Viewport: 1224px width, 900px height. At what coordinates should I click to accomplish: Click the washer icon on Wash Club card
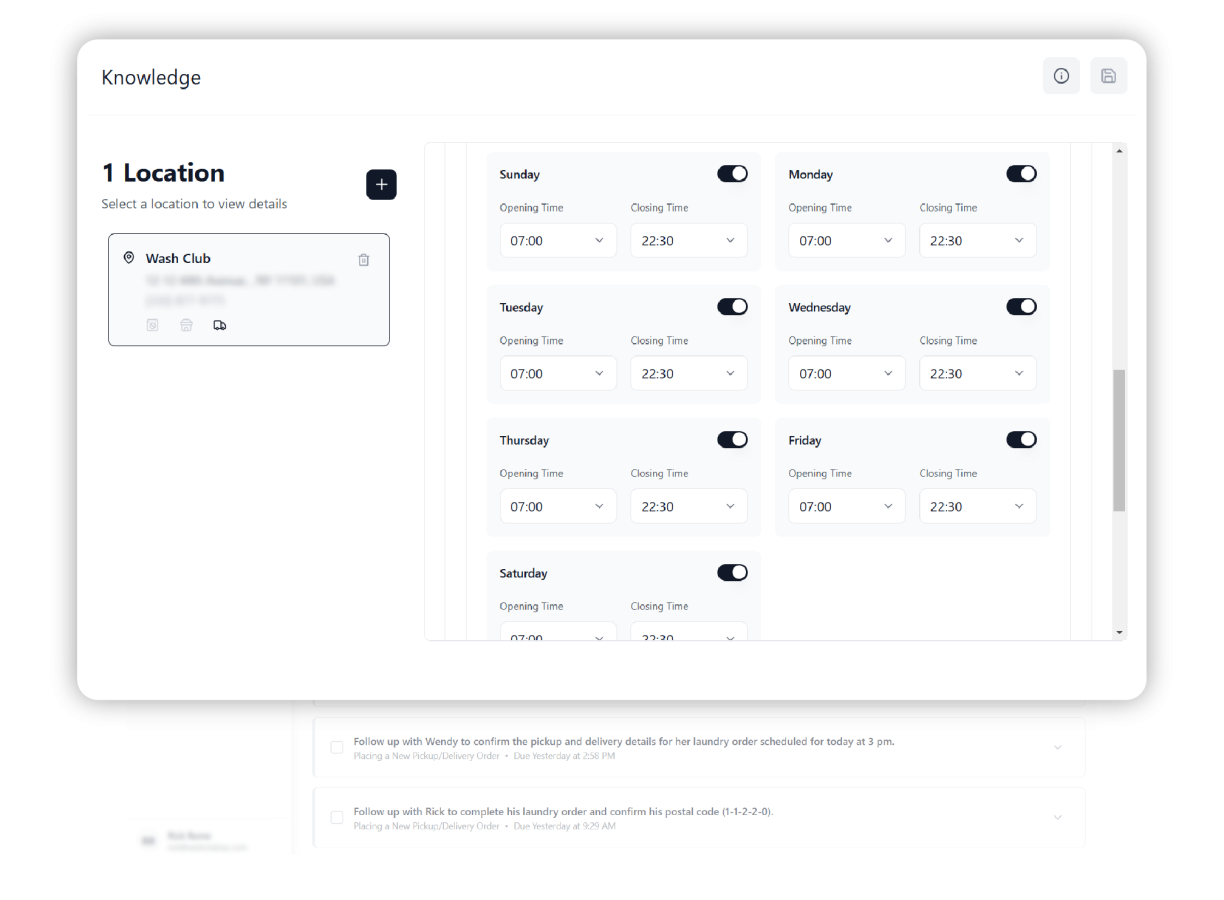tap(152, 325)
